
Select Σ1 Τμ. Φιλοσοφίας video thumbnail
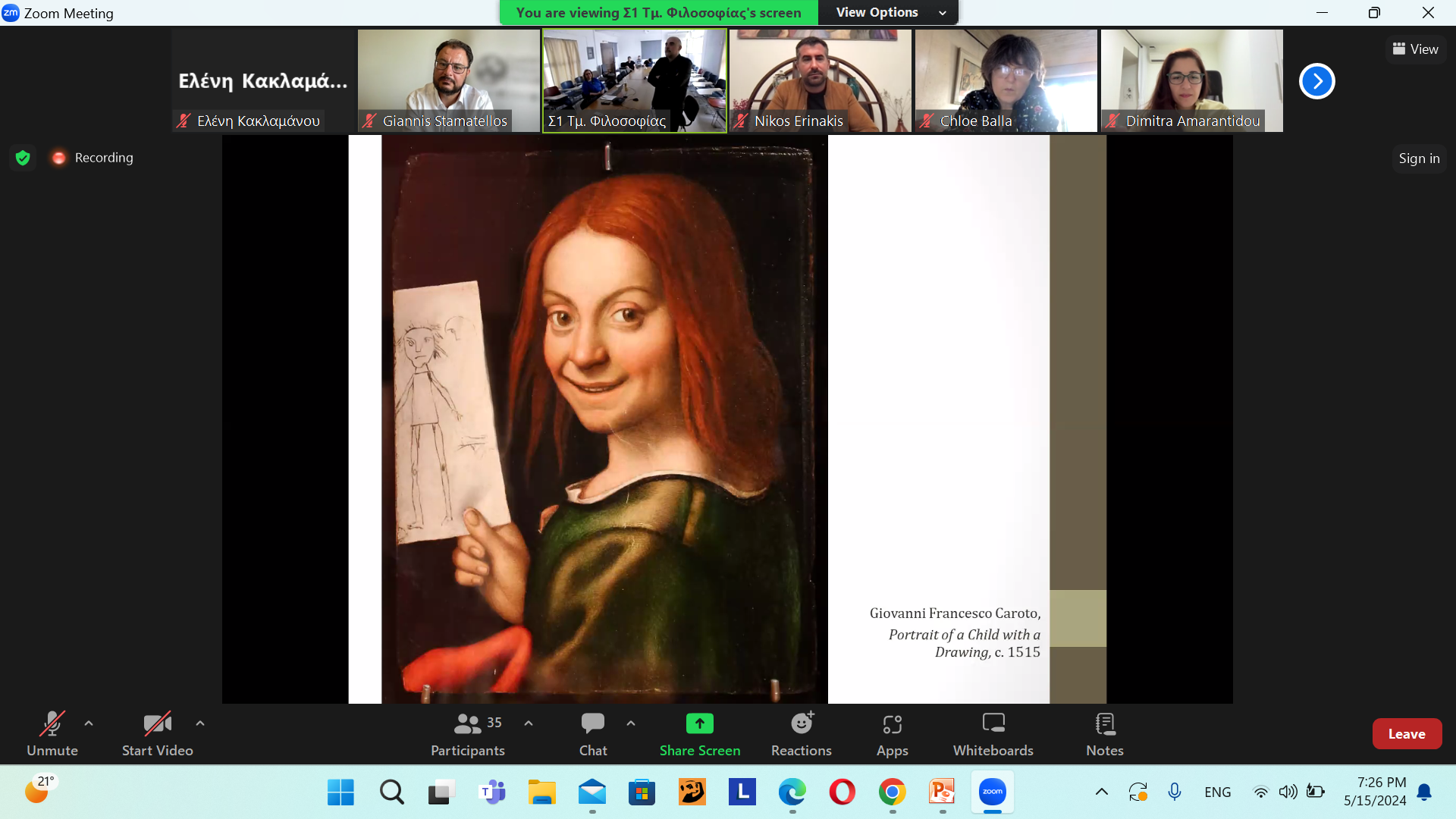tap(635, 80)
